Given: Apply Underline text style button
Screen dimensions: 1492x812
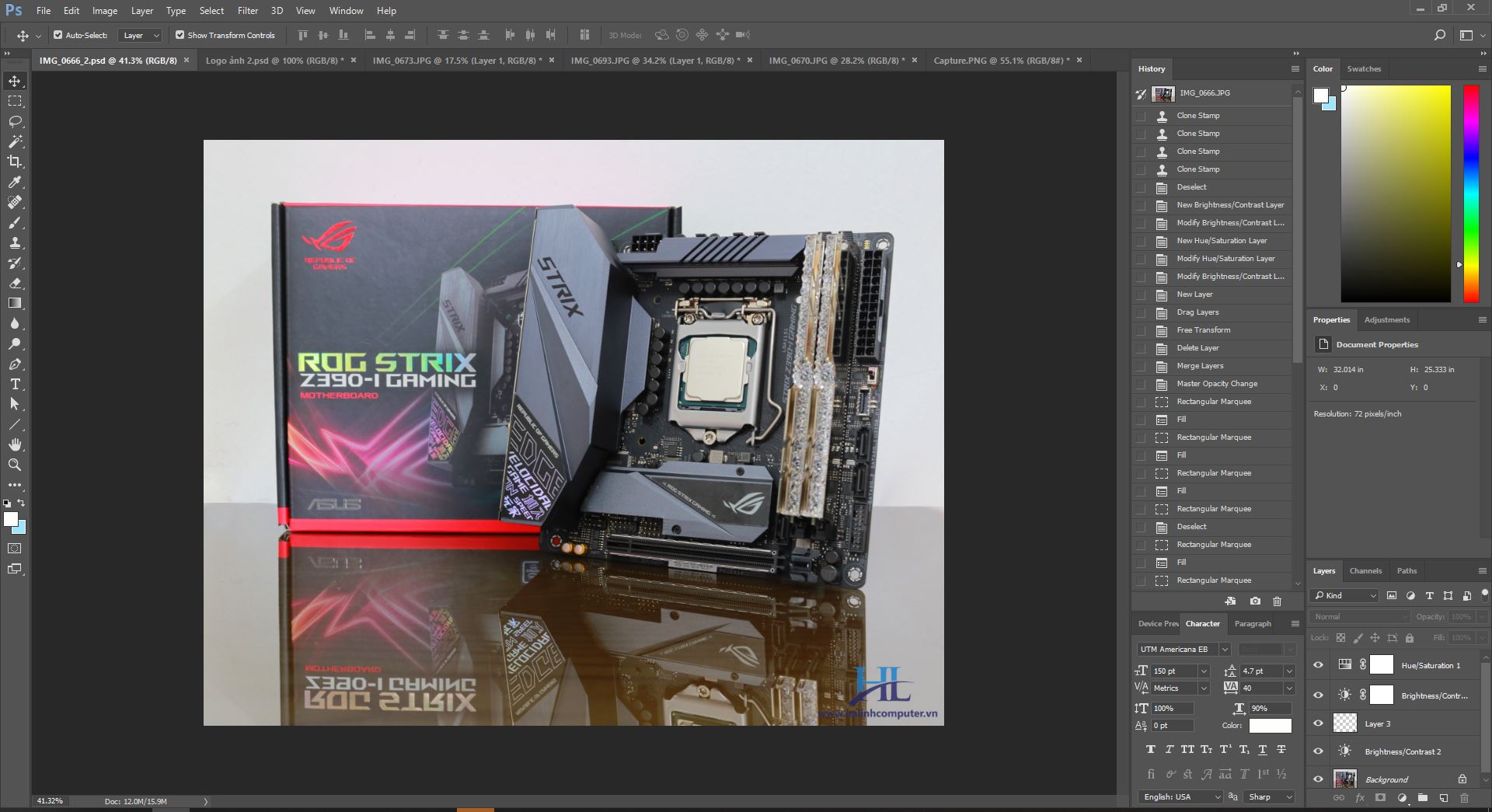Looking at the screenshot, I should (x=1262, y=750).
